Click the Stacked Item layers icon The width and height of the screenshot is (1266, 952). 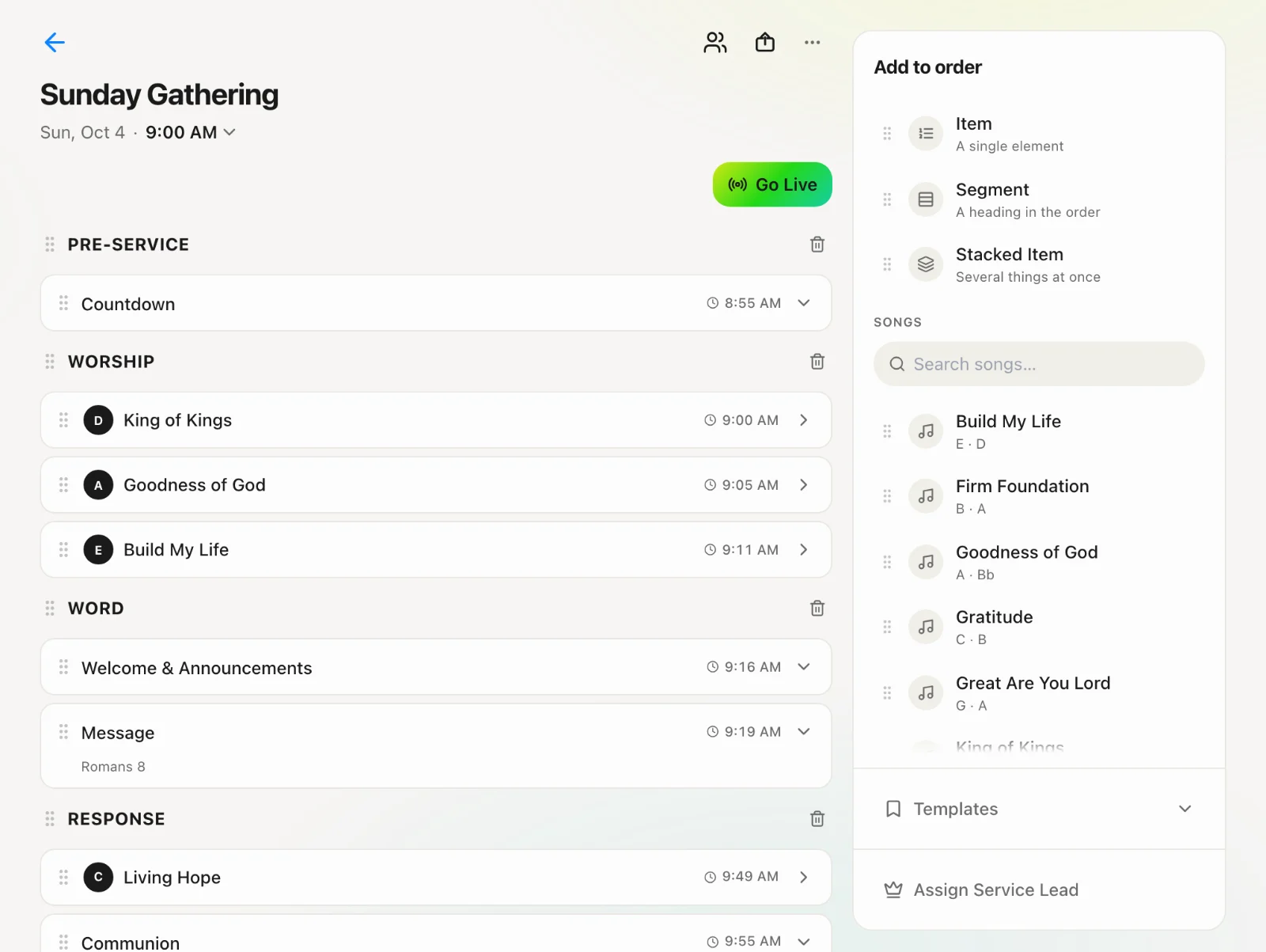(x=926, y=264)
